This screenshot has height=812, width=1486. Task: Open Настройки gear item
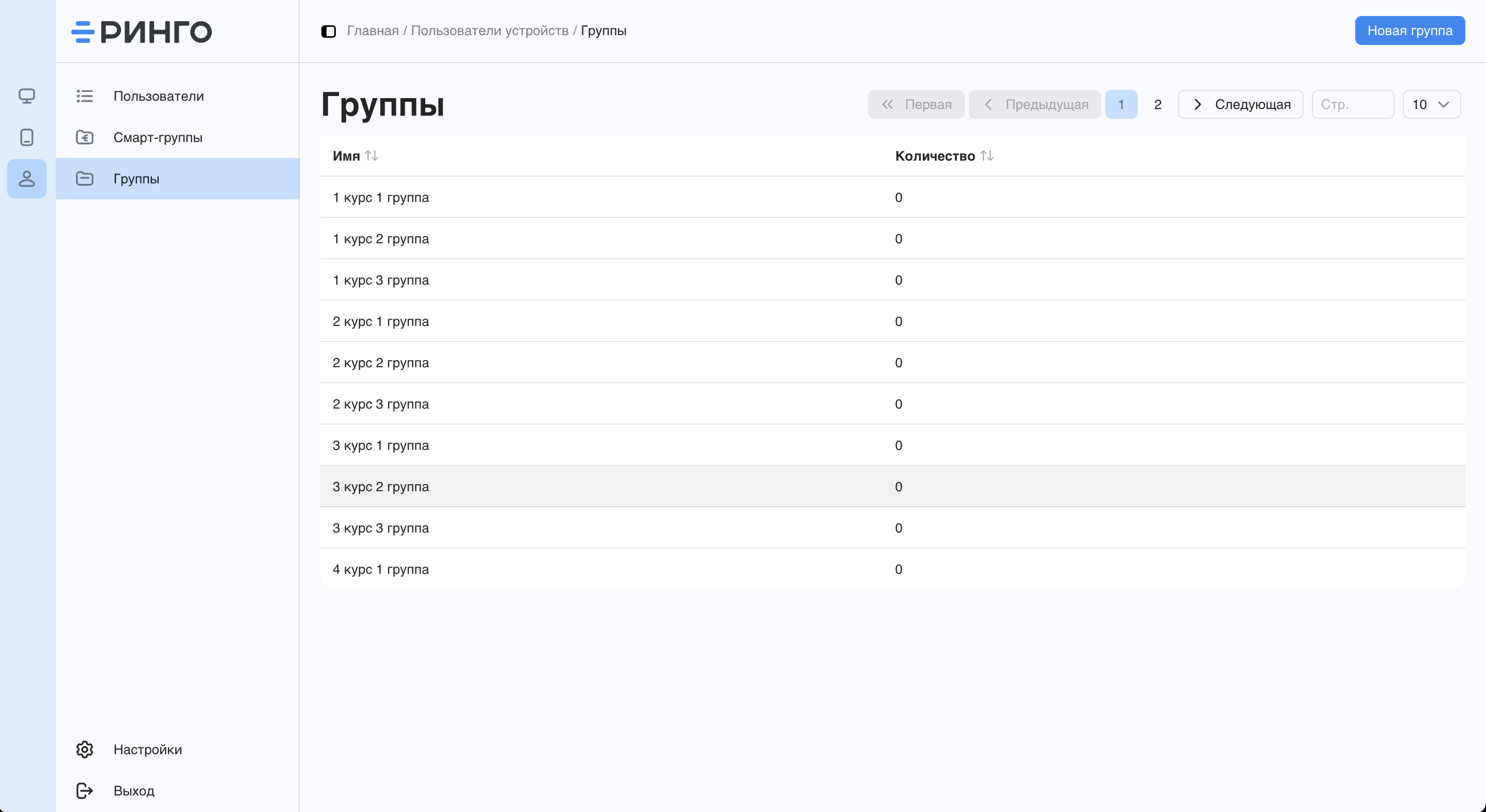point(147,749)
